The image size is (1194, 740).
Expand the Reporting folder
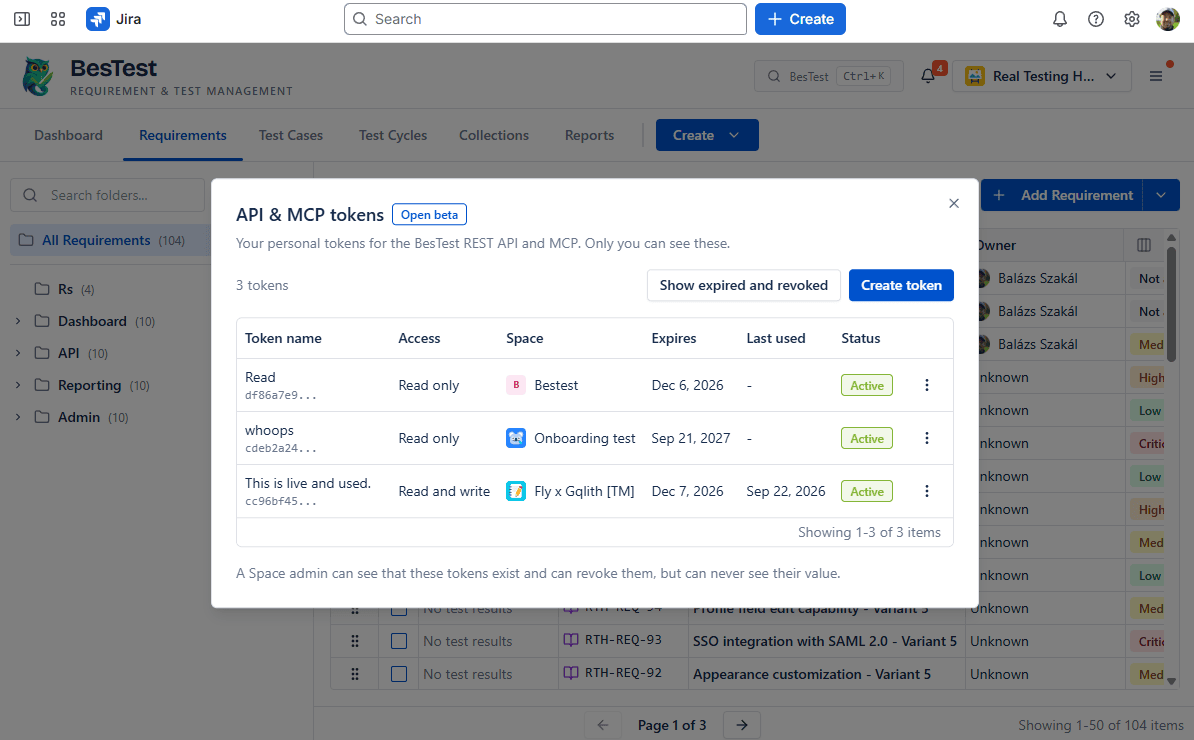(18, 385)
